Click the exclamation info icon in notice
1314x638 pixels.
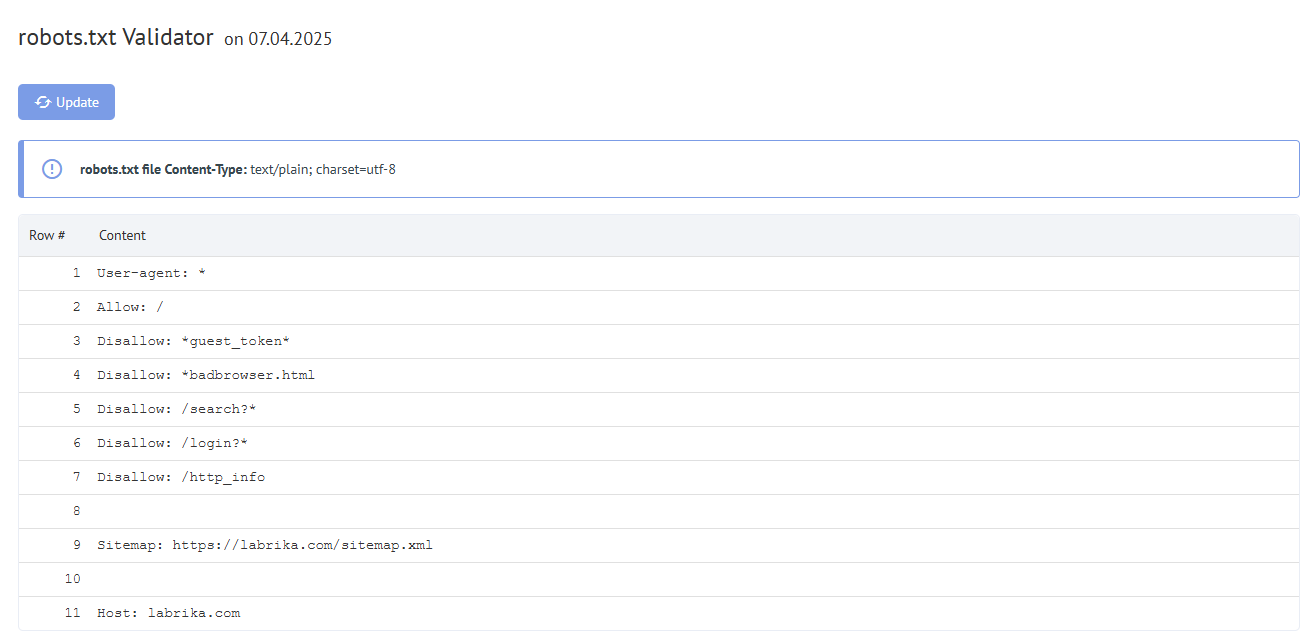[52, 169]
